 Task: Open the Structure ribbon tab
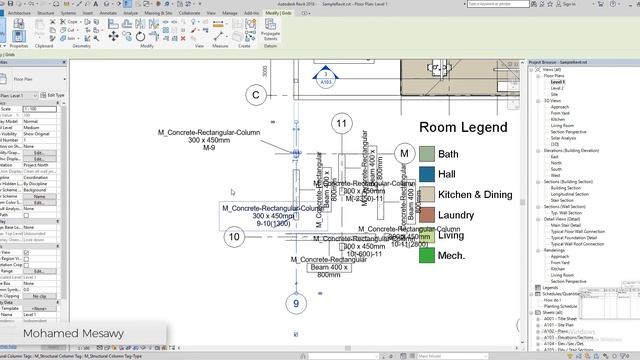(x=46, y=13)
